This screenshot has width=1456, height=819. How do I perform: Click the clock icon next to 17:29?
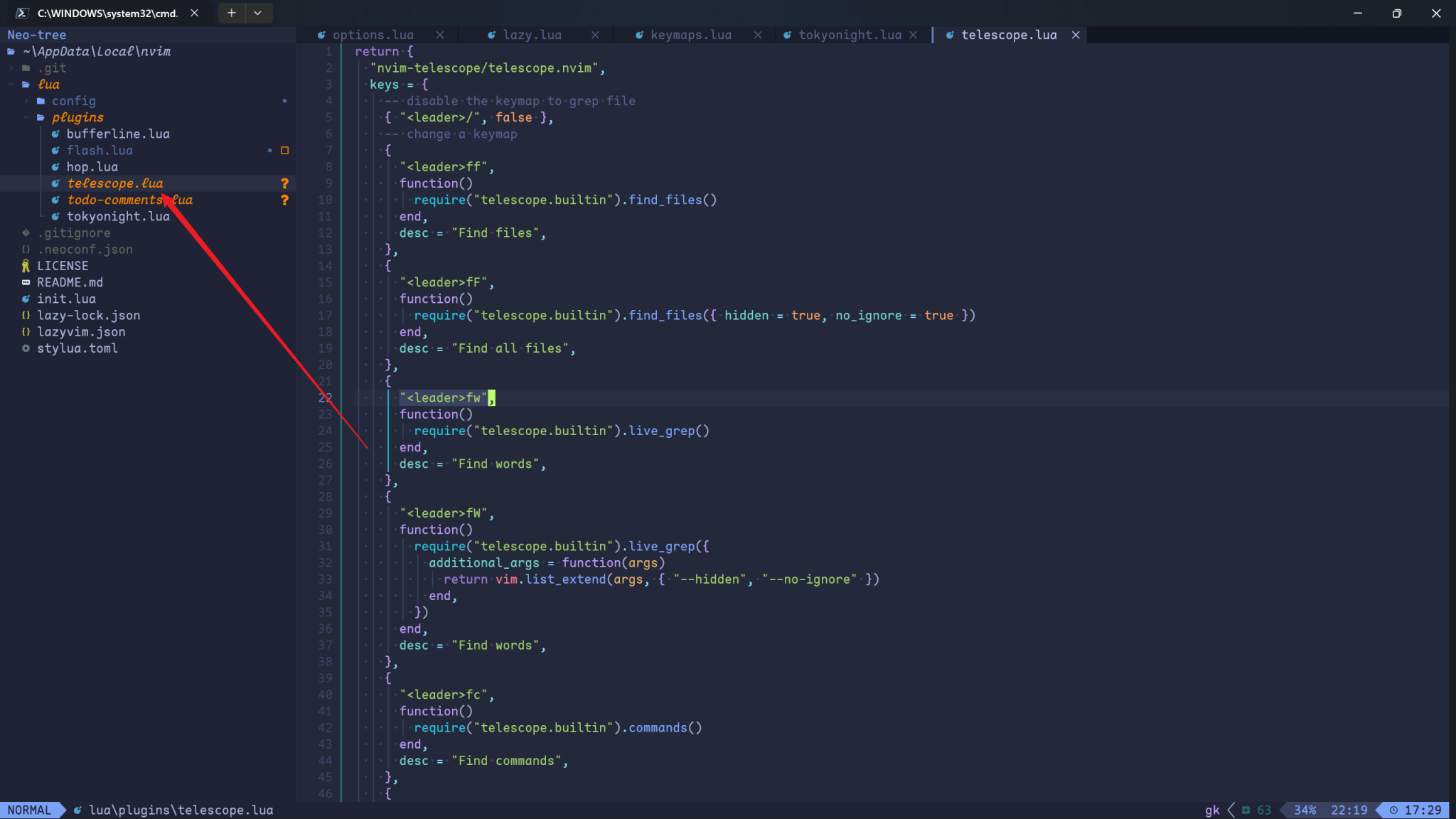1393,810
